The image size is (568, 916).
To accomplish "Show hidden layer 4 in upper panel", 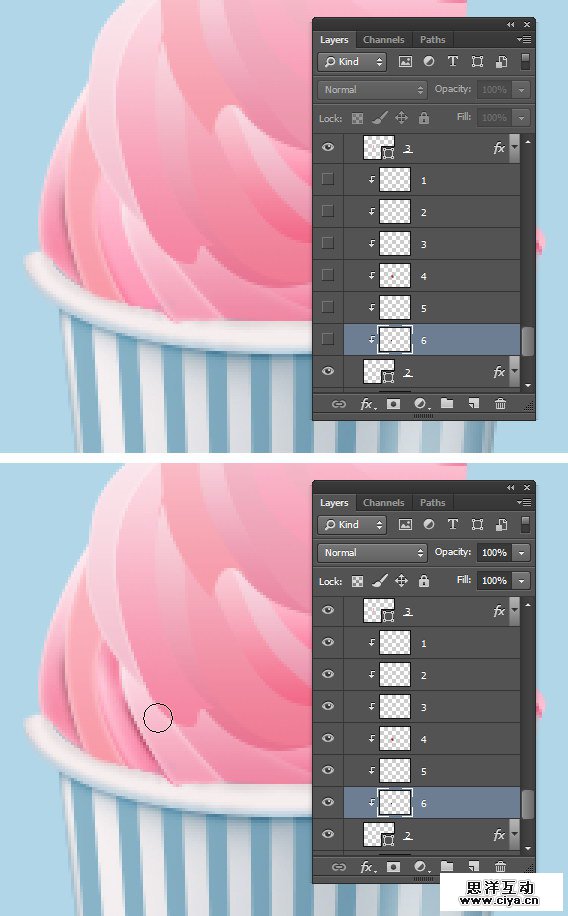I will pyautogui.click(x=328, y=275).
